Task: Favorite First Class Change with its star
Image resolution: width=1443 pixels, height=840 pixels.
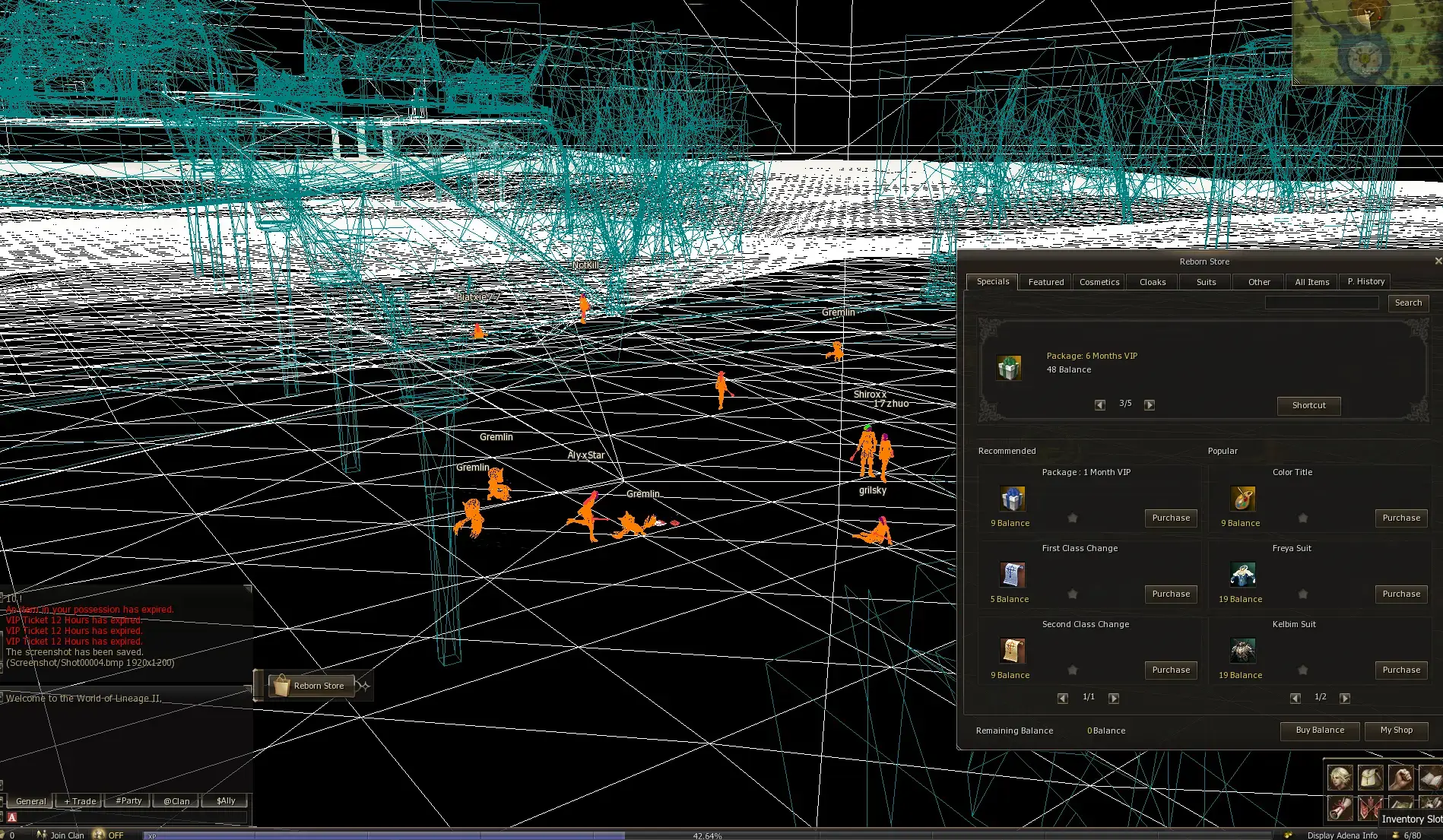Action: point(1073,594)
